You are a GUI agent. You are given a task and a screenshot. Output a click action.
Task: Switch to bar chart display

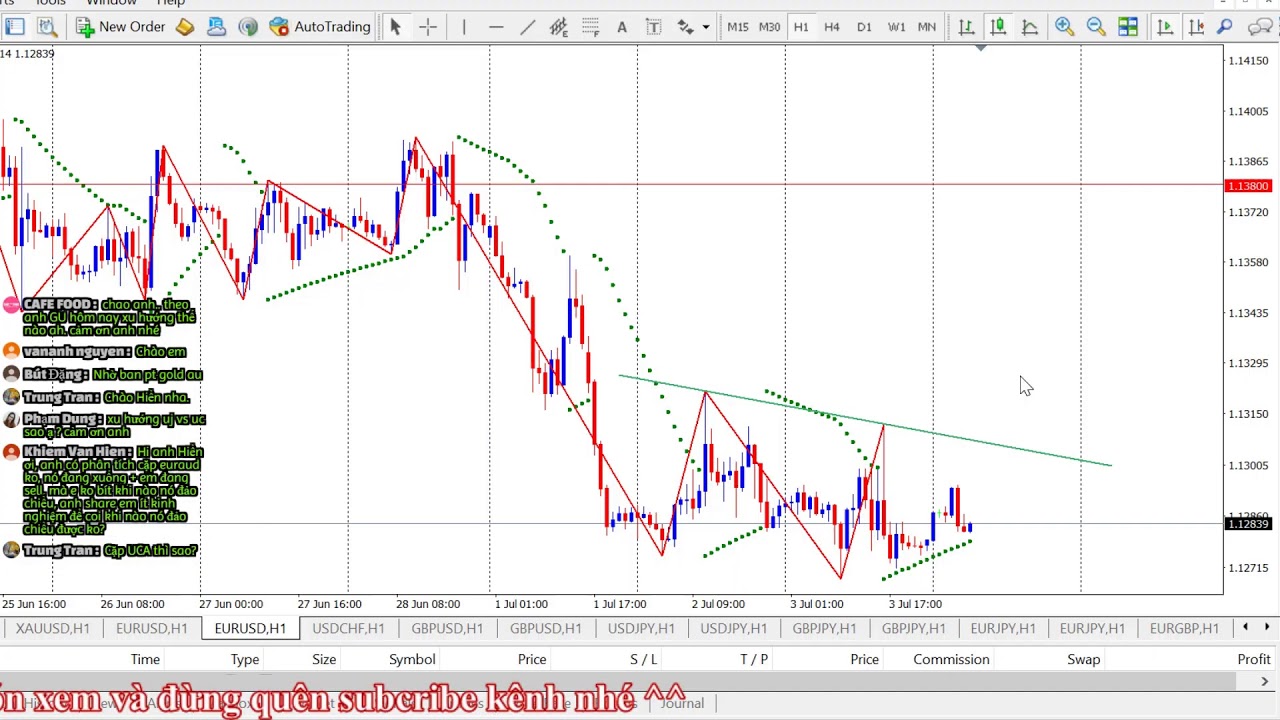(x=966, y=27)
